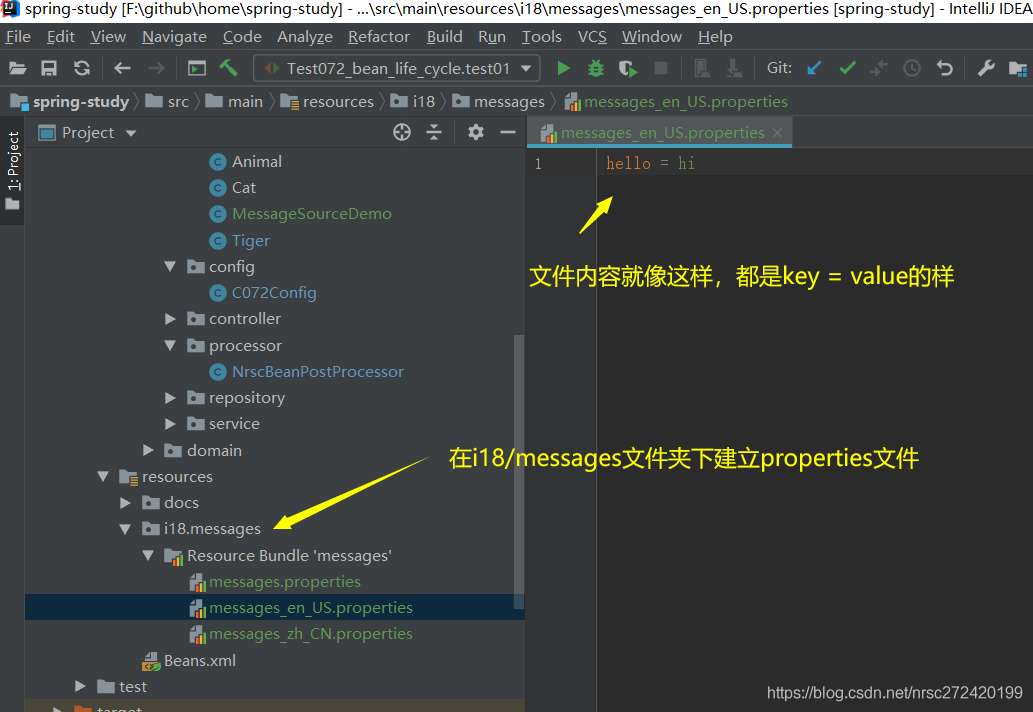Open Settings wrench icon
The width and height of the screenshot is (1033, 712).
pos(986,68)
